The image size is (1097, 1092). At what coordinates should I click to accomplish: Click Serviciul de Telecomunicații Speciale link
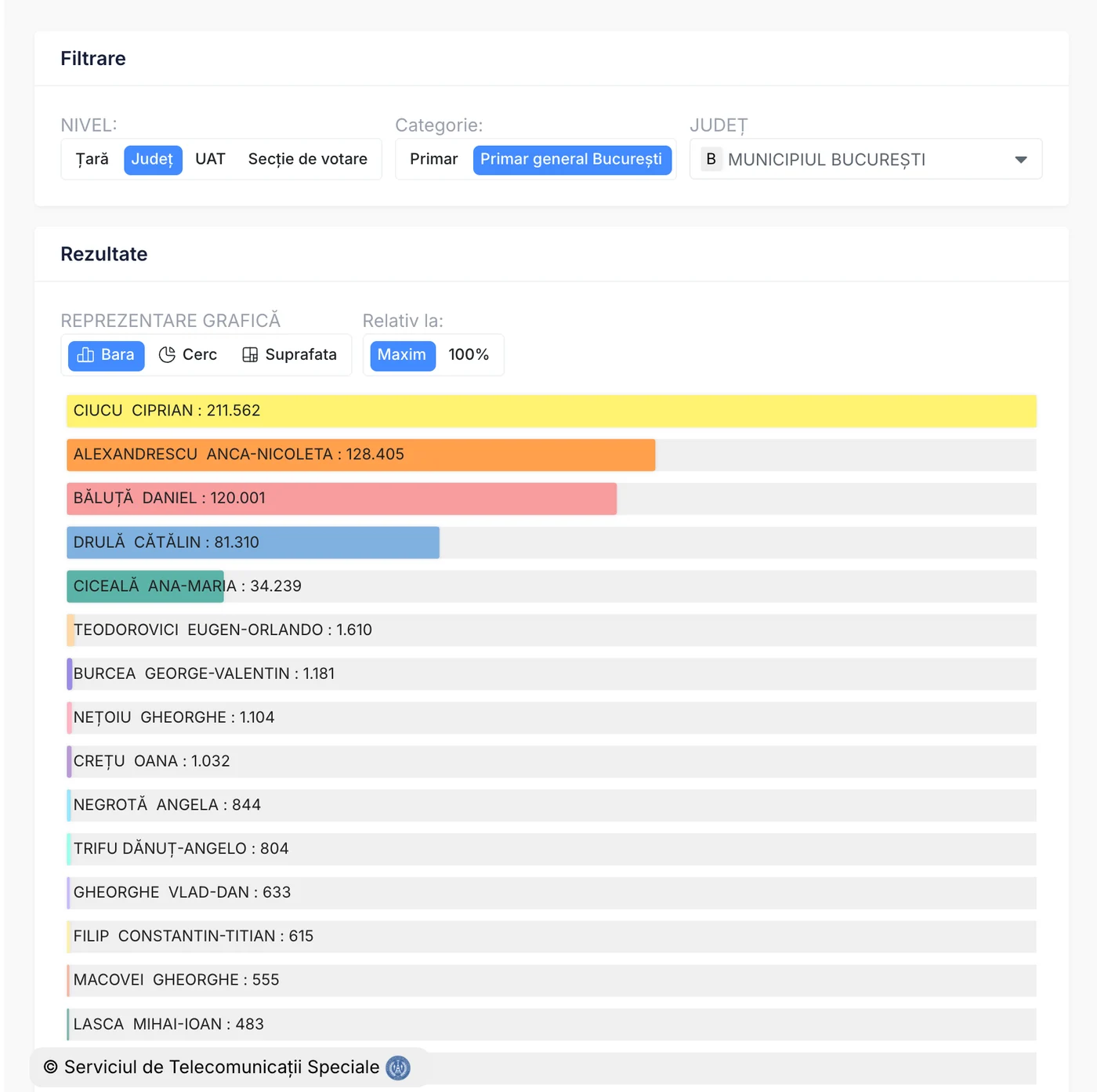pyautogui.click(x=221, y=1068)
